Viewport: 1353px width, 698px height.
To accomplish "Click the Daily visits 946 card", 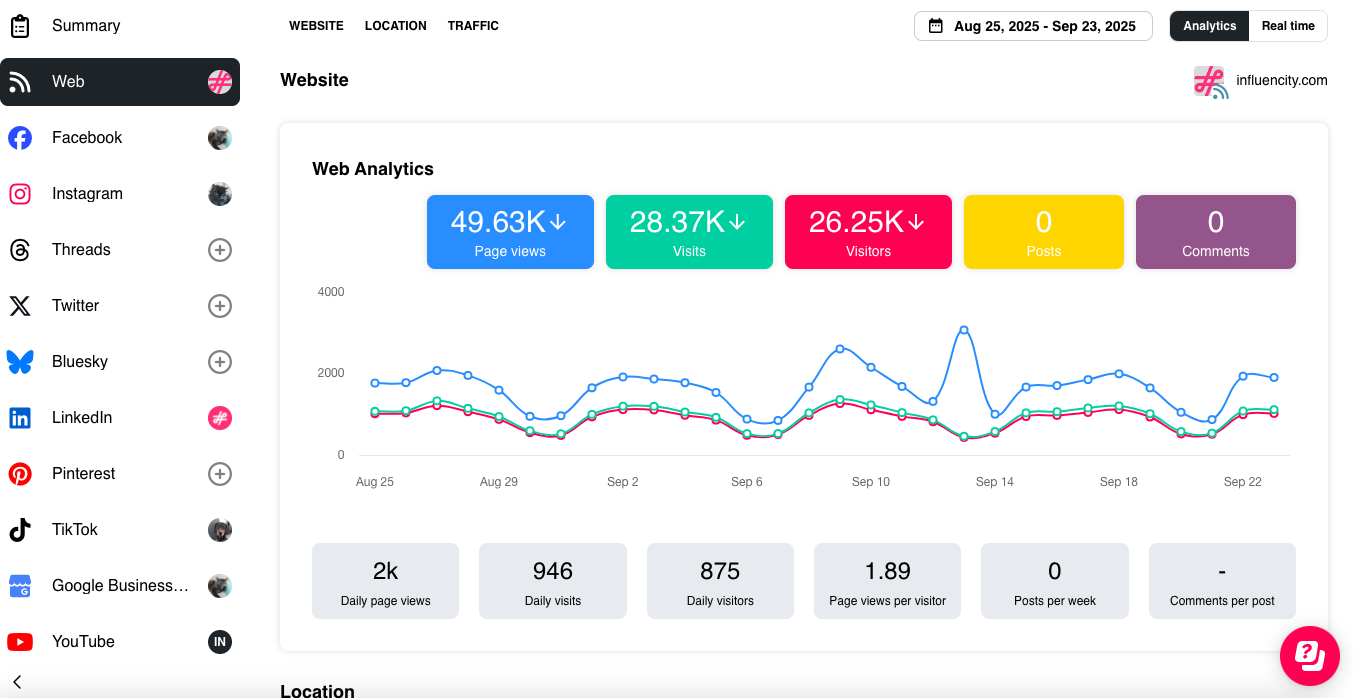I will (x=553, y=581).
